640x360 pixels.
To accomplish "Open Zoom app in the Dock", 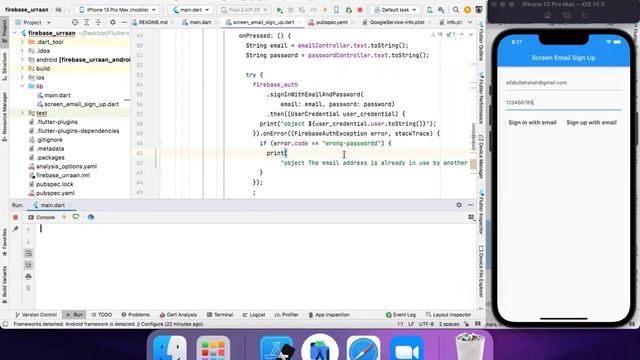I will tap(407, 349).
